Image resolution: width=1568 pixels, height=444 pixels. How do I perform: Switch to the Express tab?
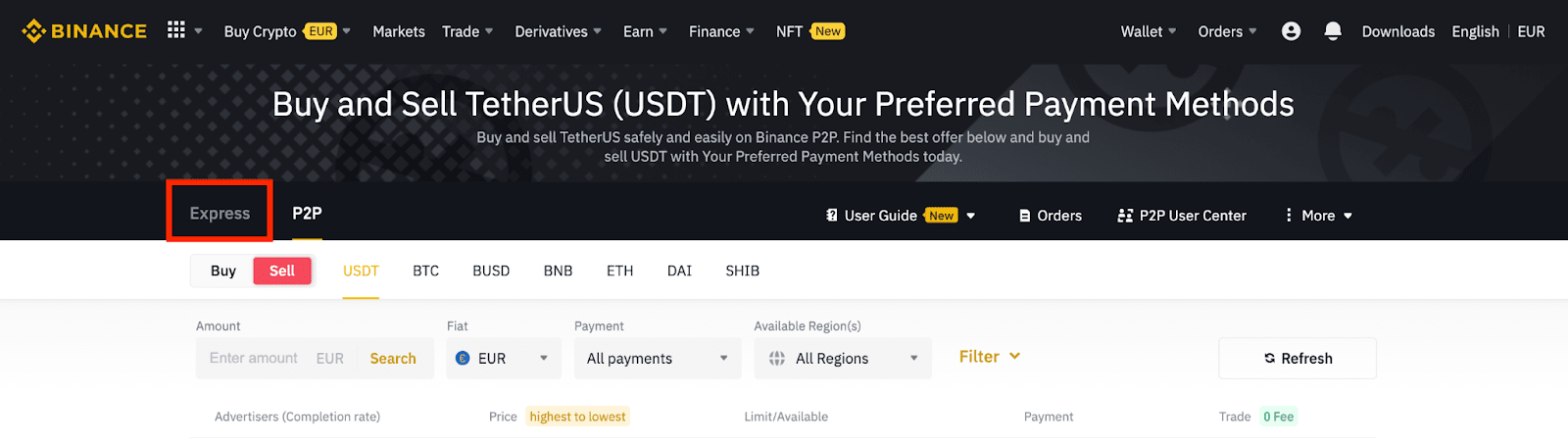point(220,214)
